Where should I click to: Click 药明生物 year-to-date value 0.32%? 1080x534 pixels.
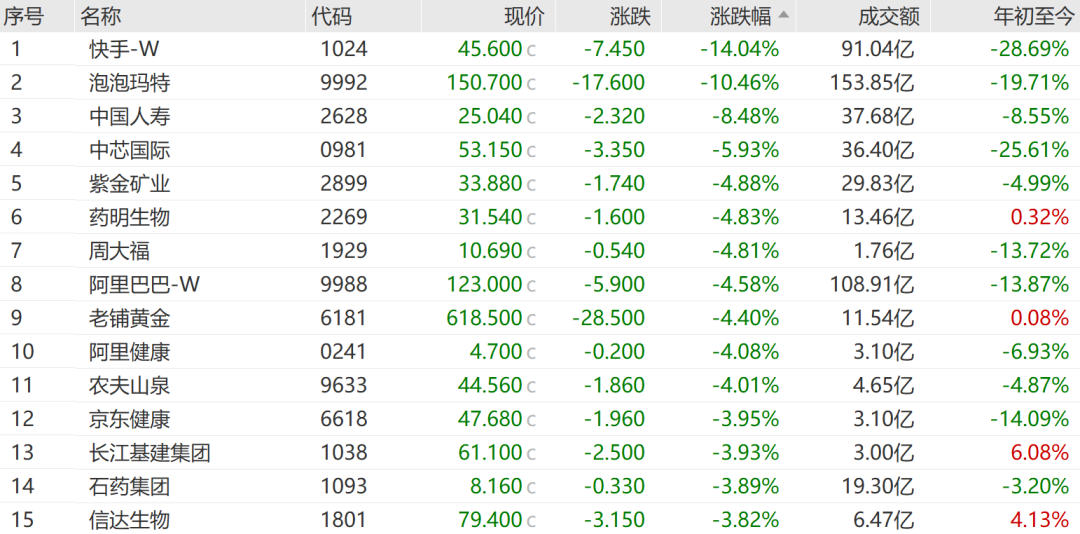tap(1040, 217)
